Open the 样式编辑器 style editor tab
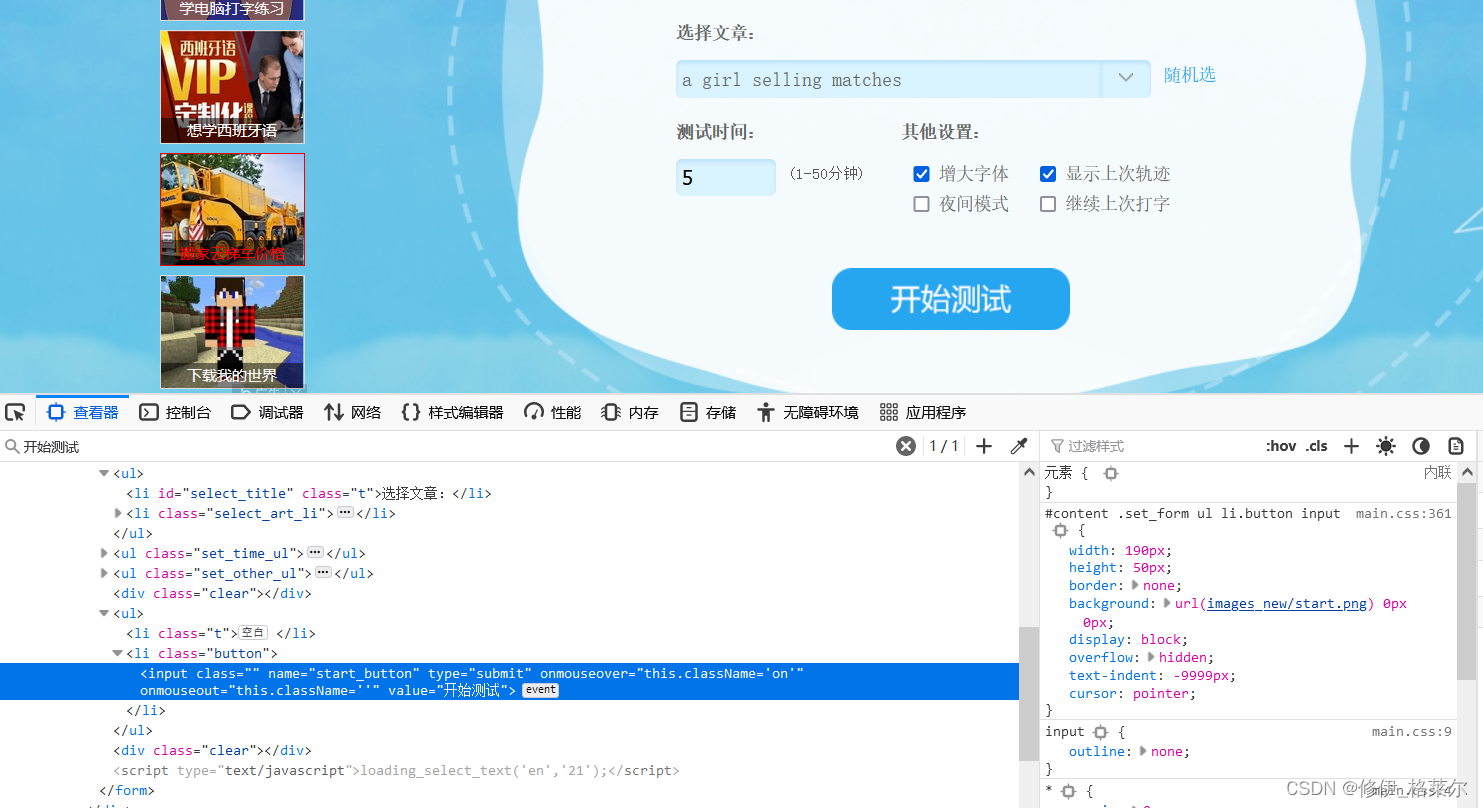1483x808 pixels. click(x=452, y=412)
